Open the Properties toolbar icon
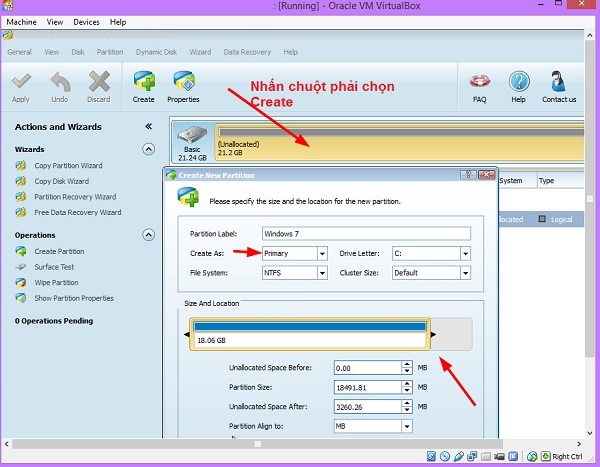The height and width of the screenshot is (467, 600). (184, 81)
